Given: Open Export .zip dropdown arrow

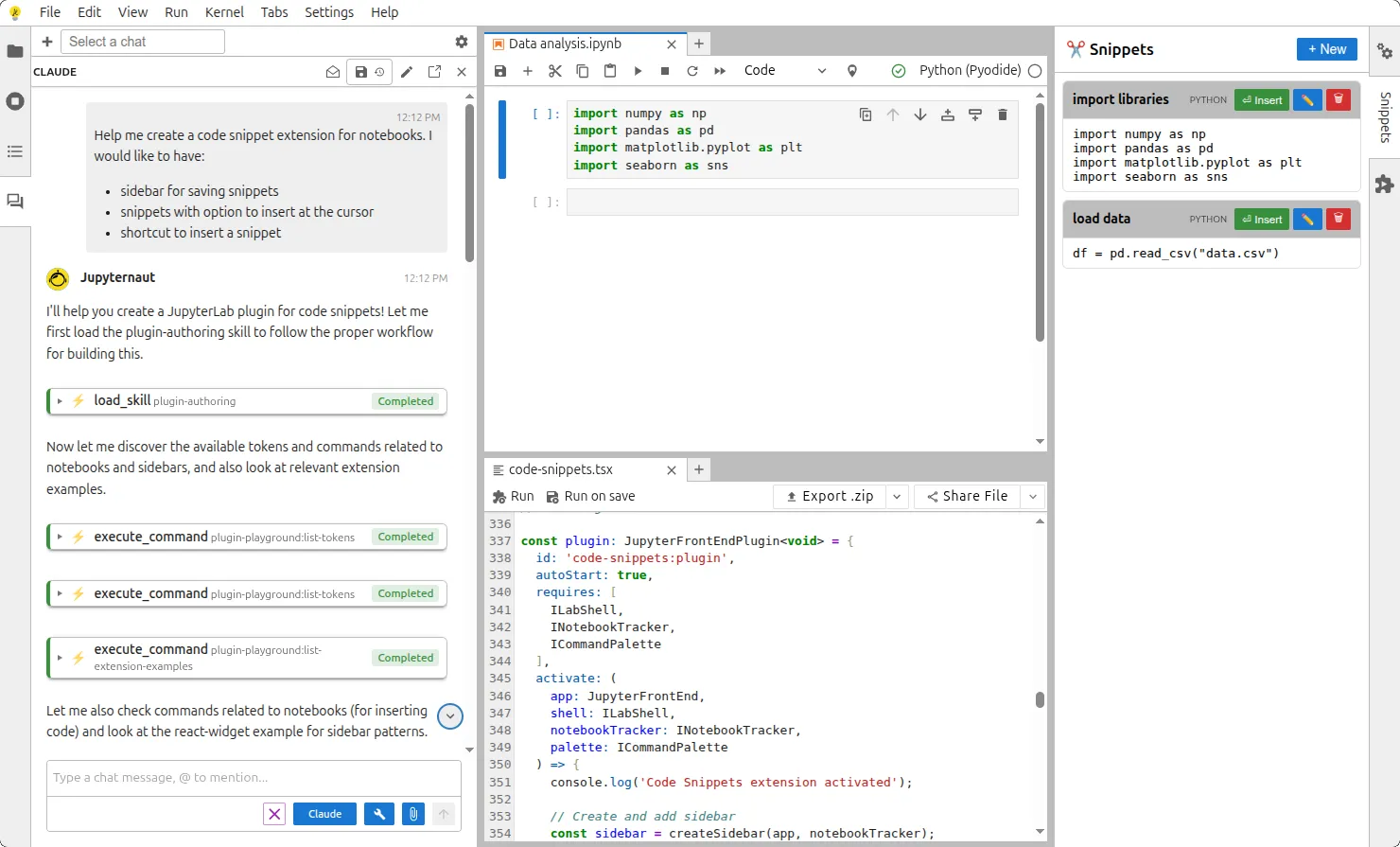Looking at the screenshot, I should (x=897, y=496).
